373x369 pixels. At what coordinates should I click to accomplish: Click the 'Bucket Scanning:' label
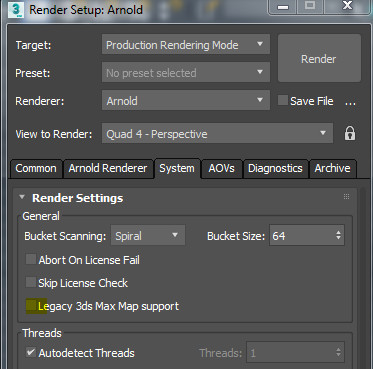click(x=65, y=236)
